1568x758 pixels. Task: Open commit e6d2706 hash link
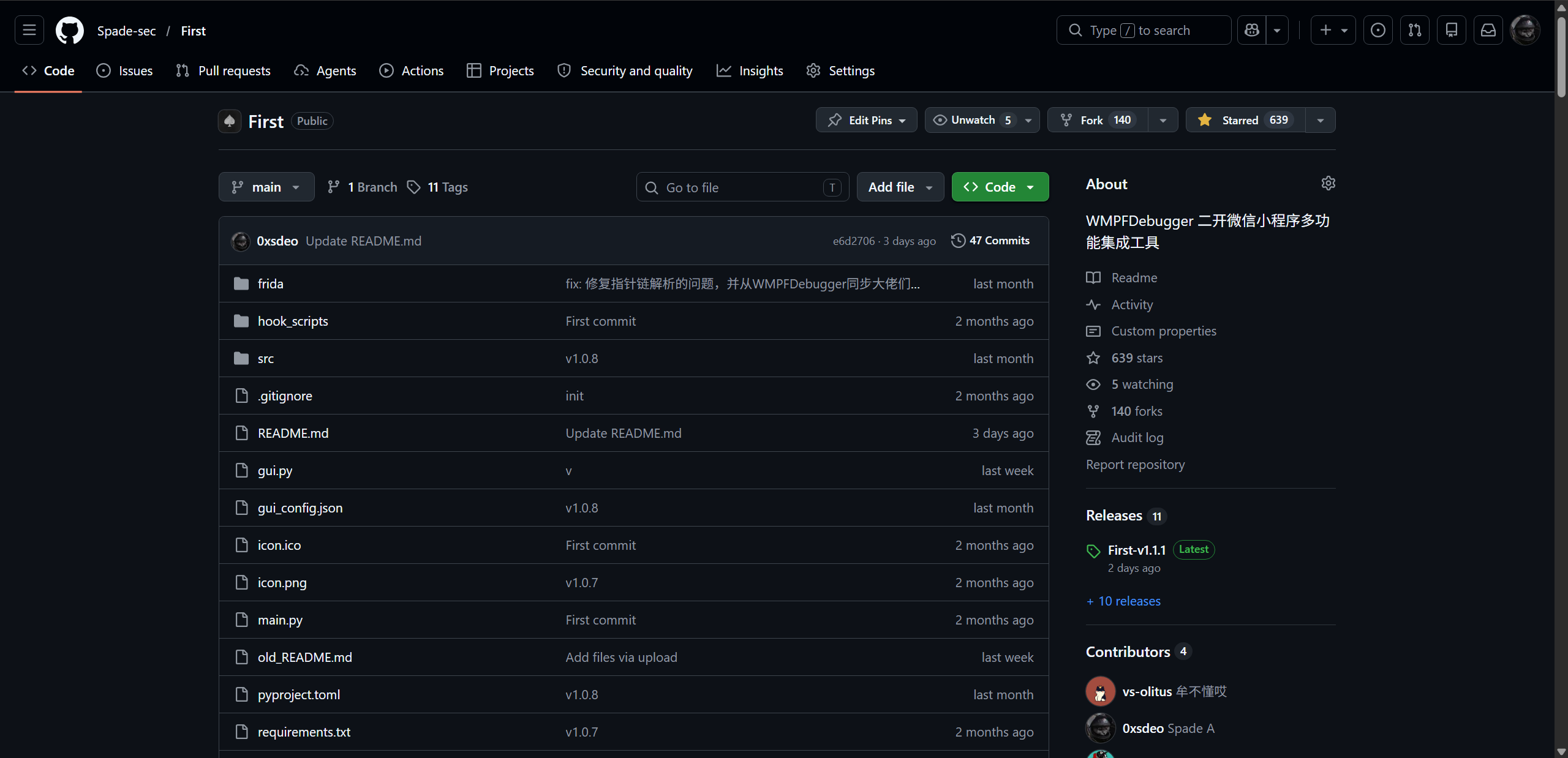coord(854,241)
